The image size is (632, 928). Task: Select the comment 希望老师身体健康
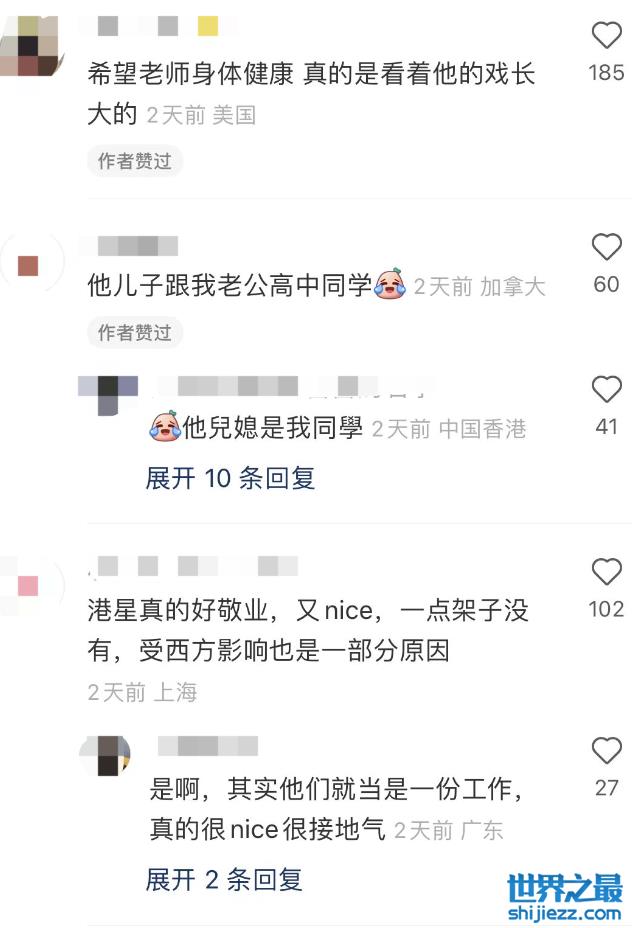(x=311, y=94)
